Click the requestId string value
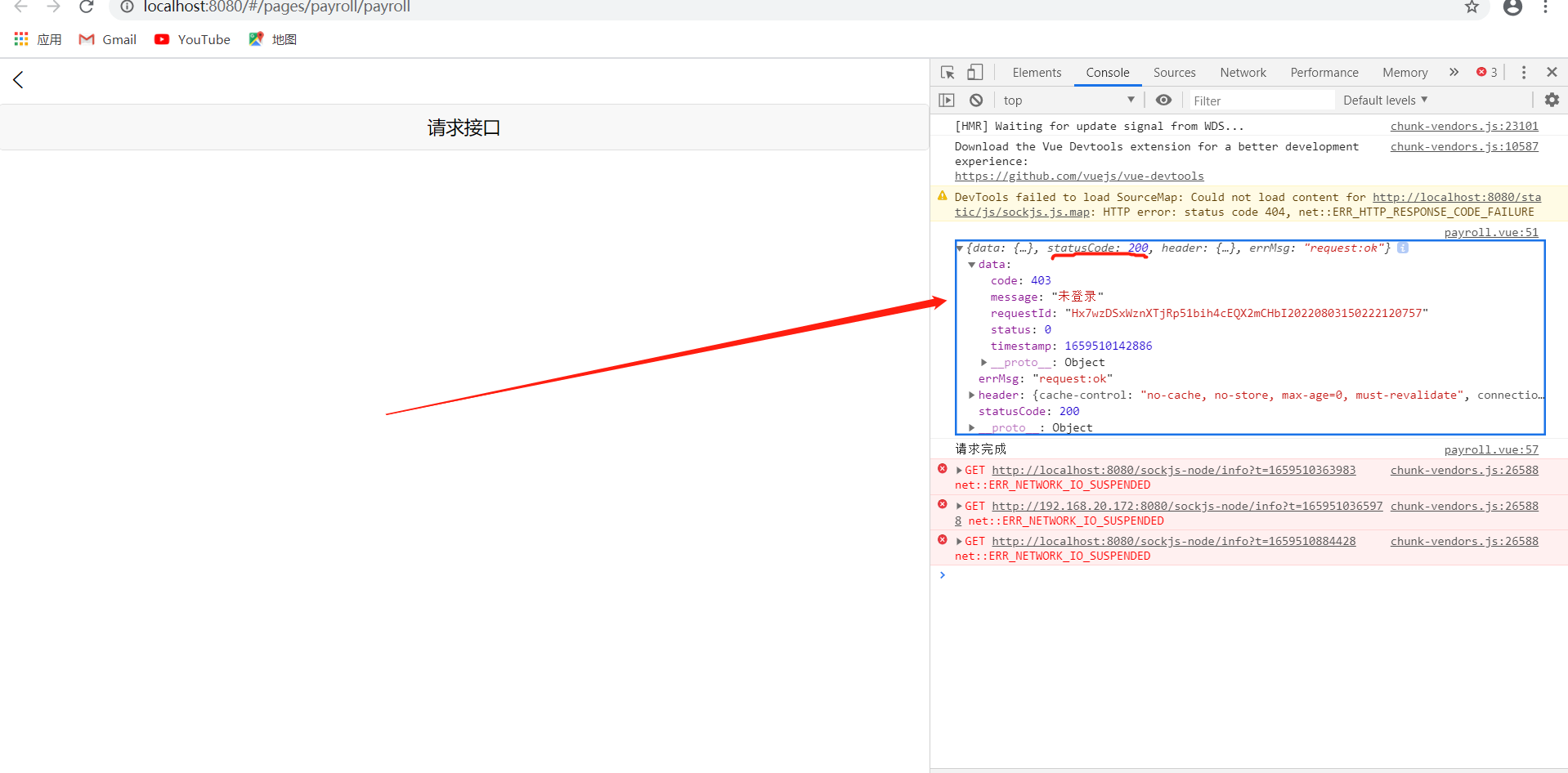 pyautogui.click(x=1247, y=313)
